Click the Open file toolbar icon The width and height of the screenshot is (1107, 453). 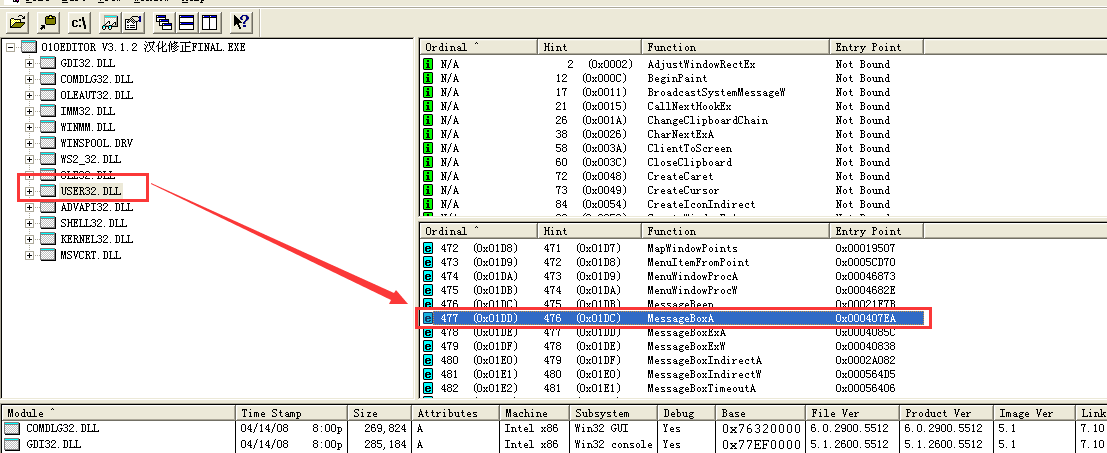pyautogui.click(x=18, y=23)
